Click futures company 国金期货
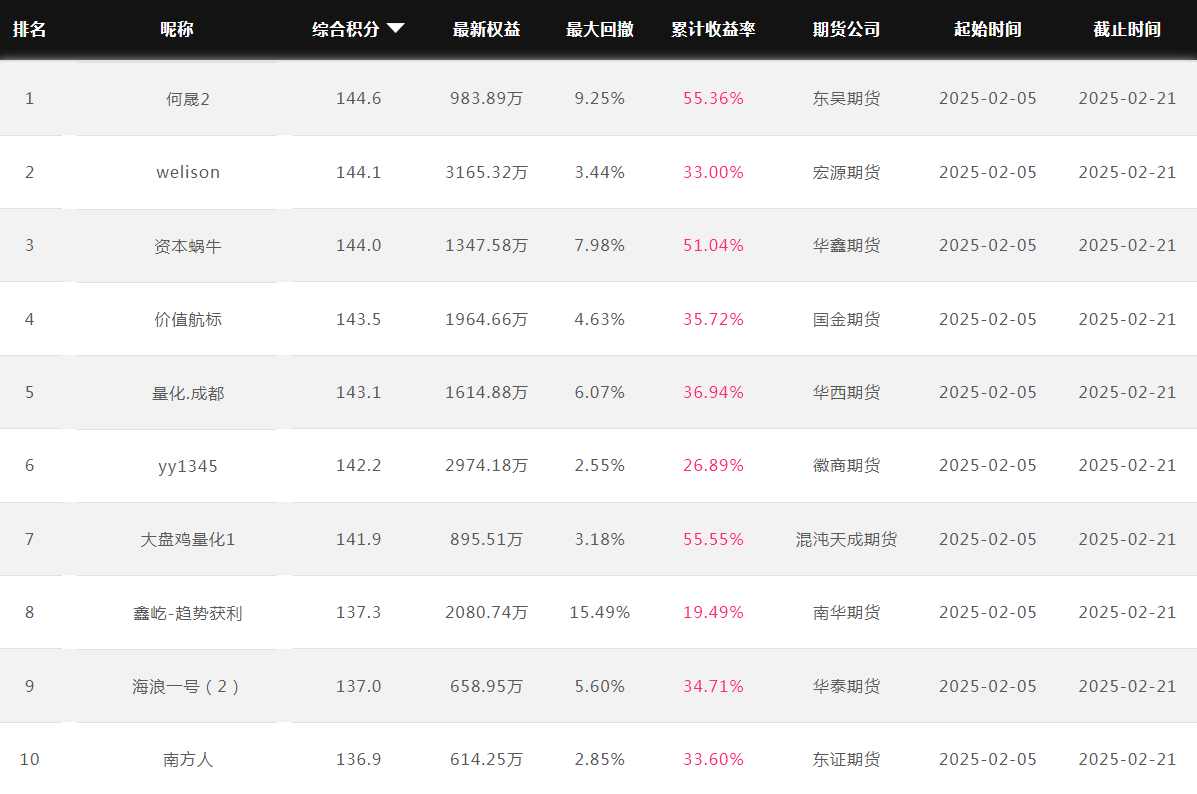 pos(847,319)
